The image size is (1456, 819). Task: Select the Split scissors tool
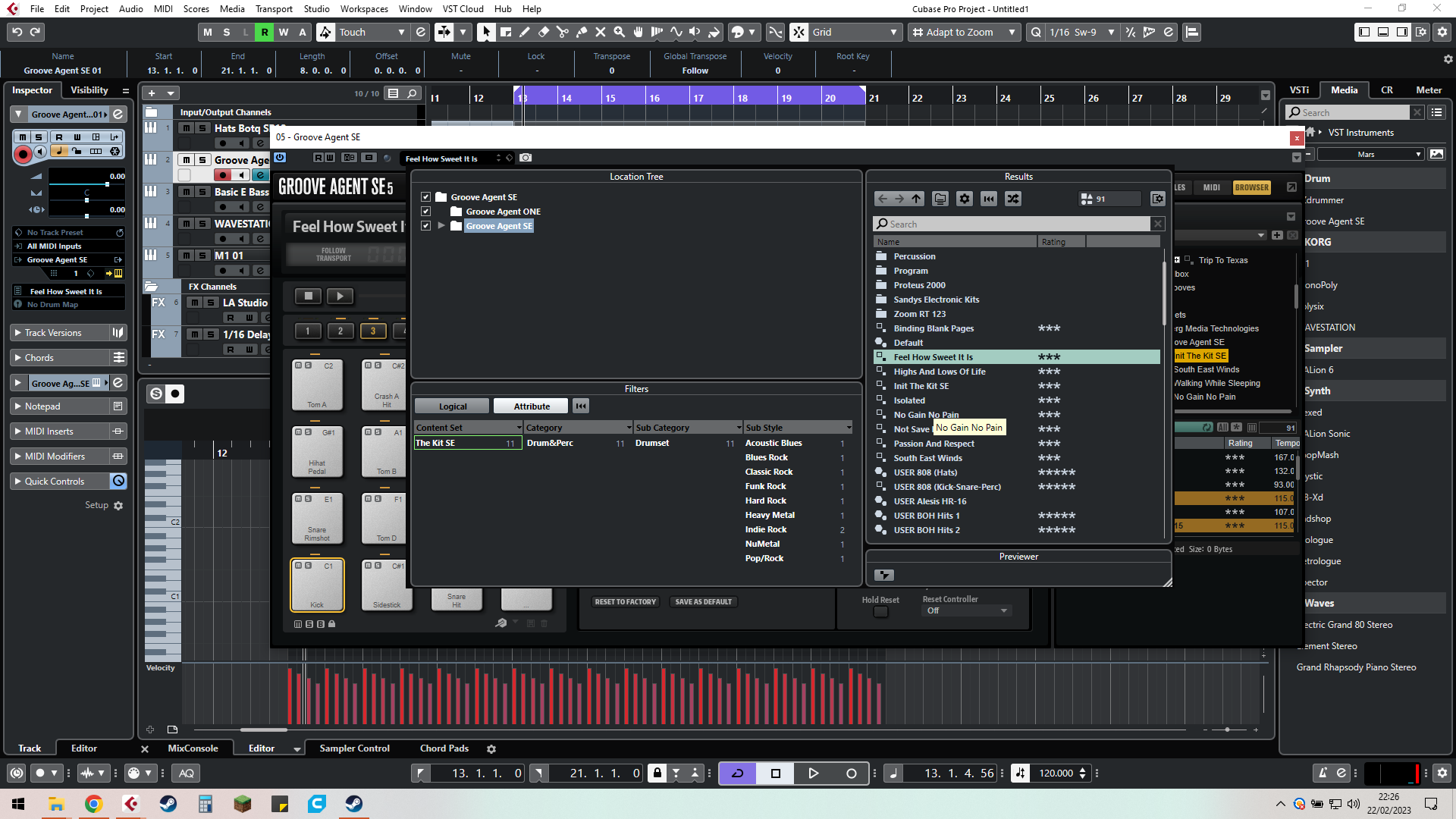[562, 32]
